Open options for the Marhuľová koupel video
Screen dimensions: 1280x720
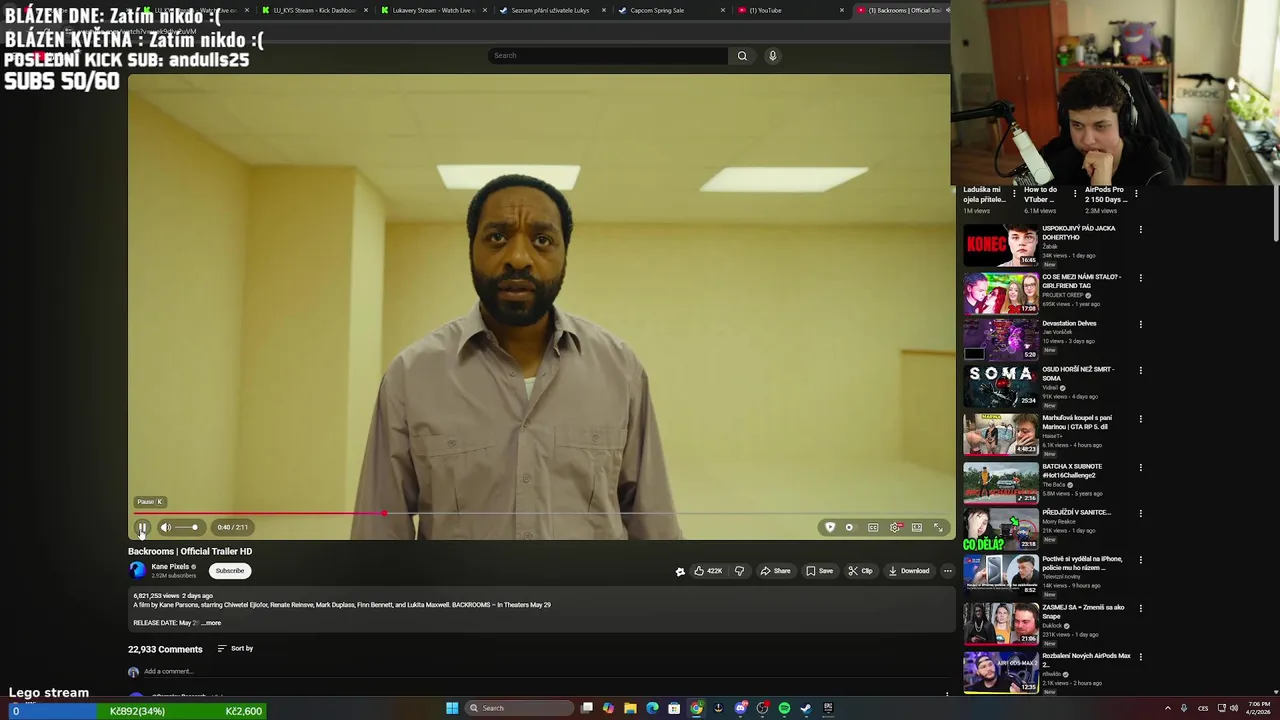coord(1140,419)
